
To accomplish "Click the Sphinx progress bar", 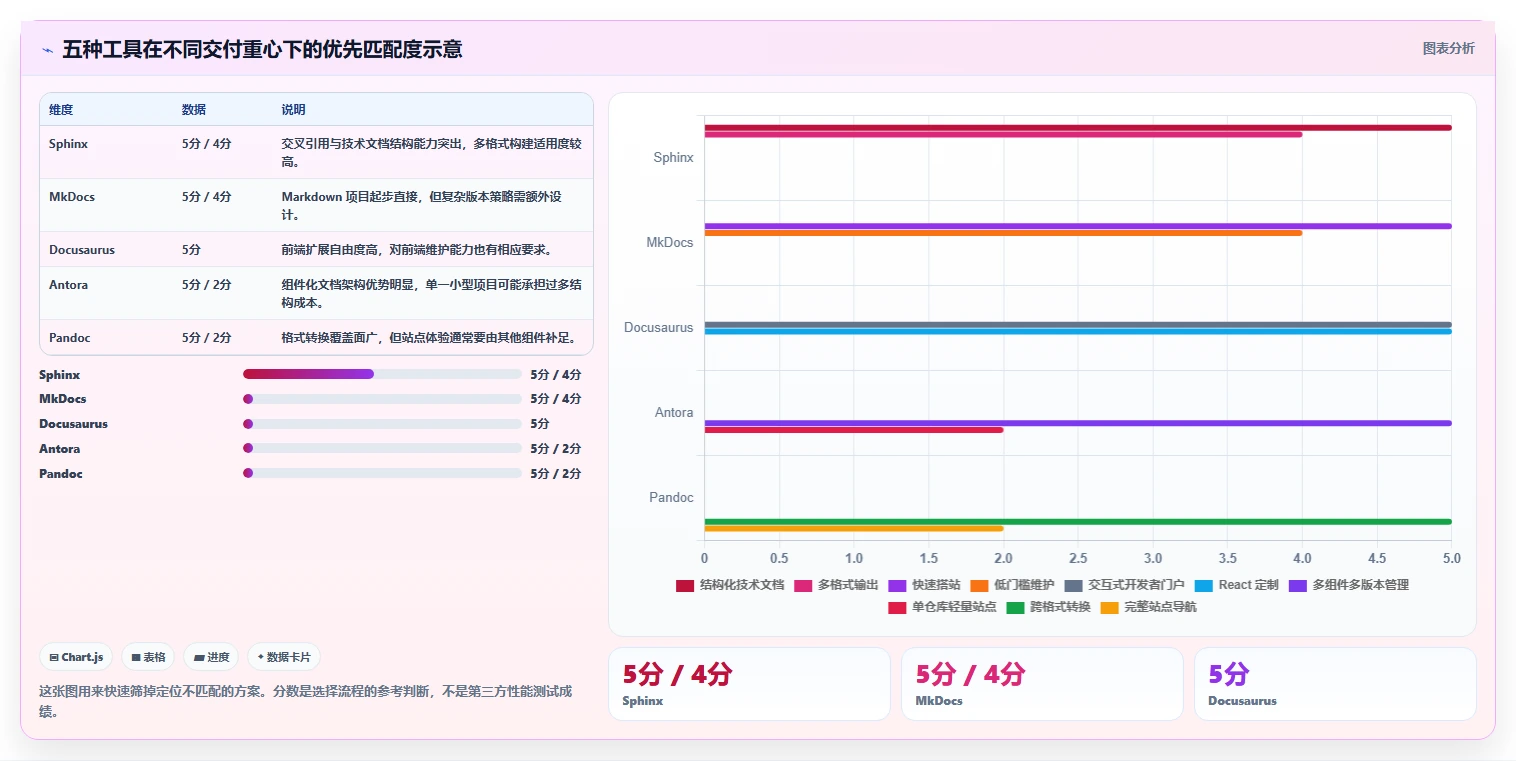I will [x=382, y=374].
